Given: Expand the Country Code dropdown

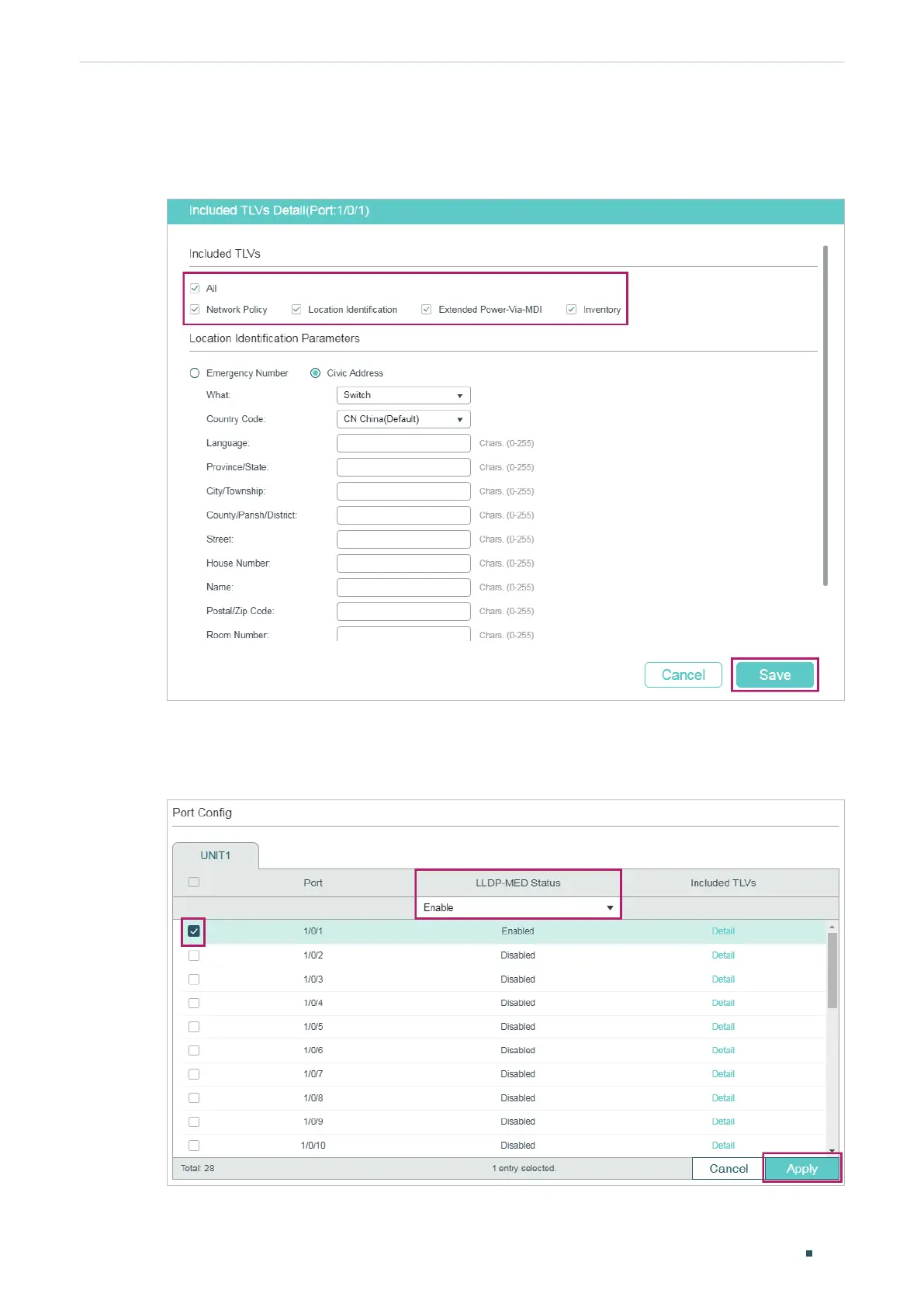Looking at the screenshot, I should [403, 419].
